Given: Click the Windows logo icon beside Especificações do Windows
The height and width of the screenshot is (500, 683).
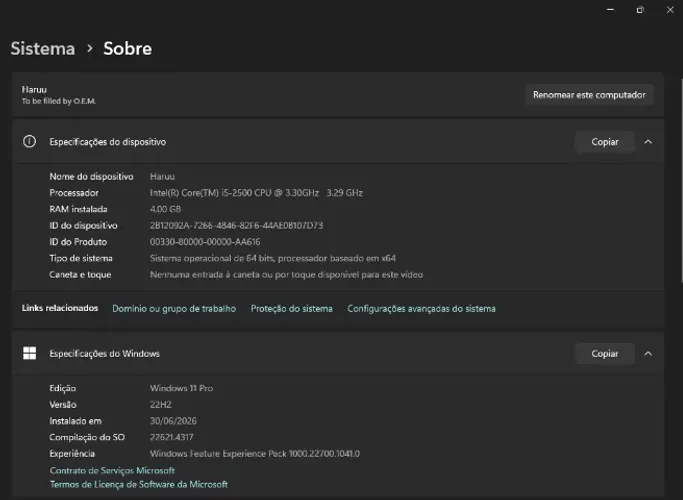Looking at the screenshot, I should (x=30, y=353).
